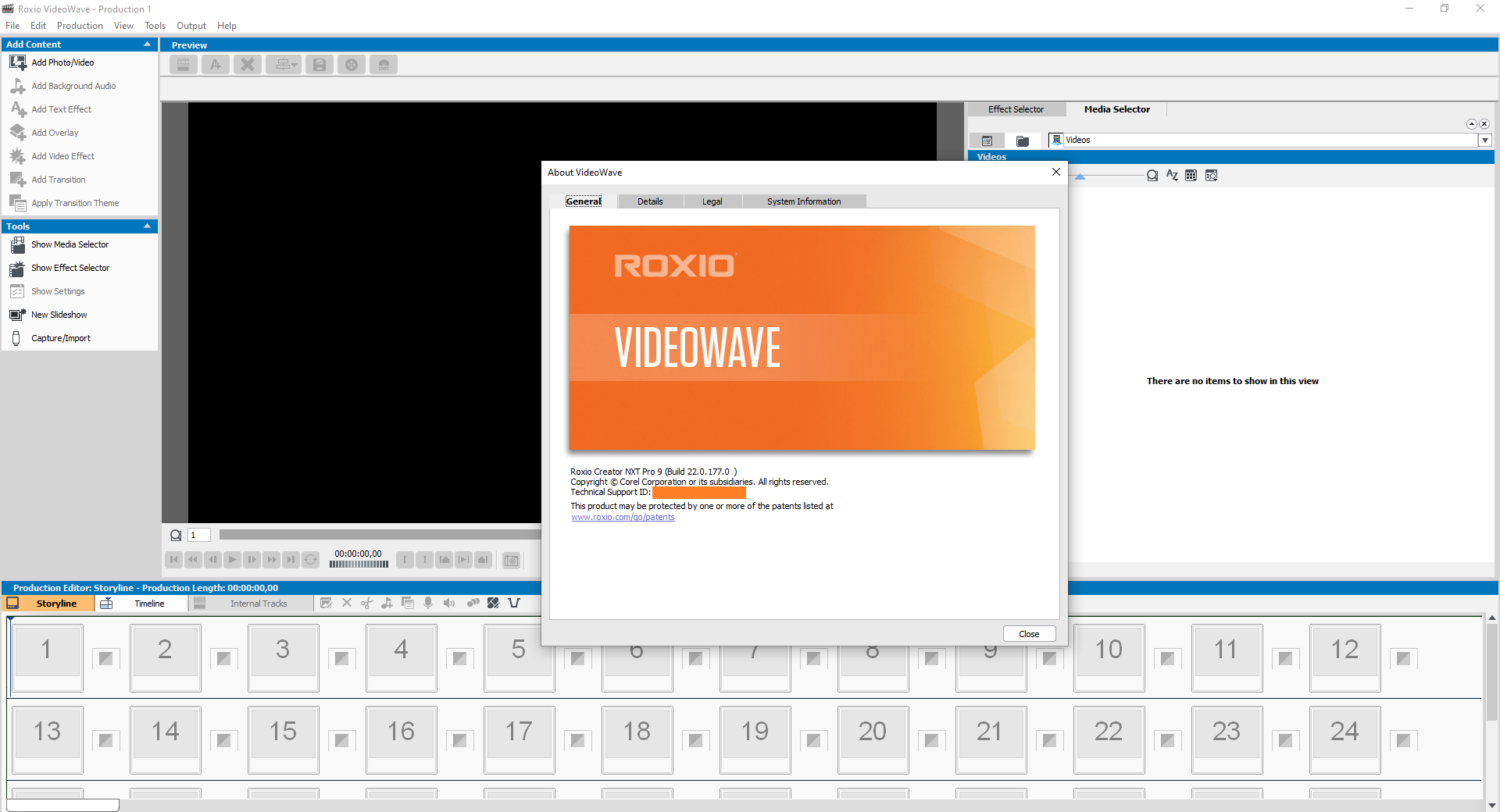The image size is (1500, 812).
Task: Toggle transition box after storyline slot 24
Action: click(x=1403, y=740)
